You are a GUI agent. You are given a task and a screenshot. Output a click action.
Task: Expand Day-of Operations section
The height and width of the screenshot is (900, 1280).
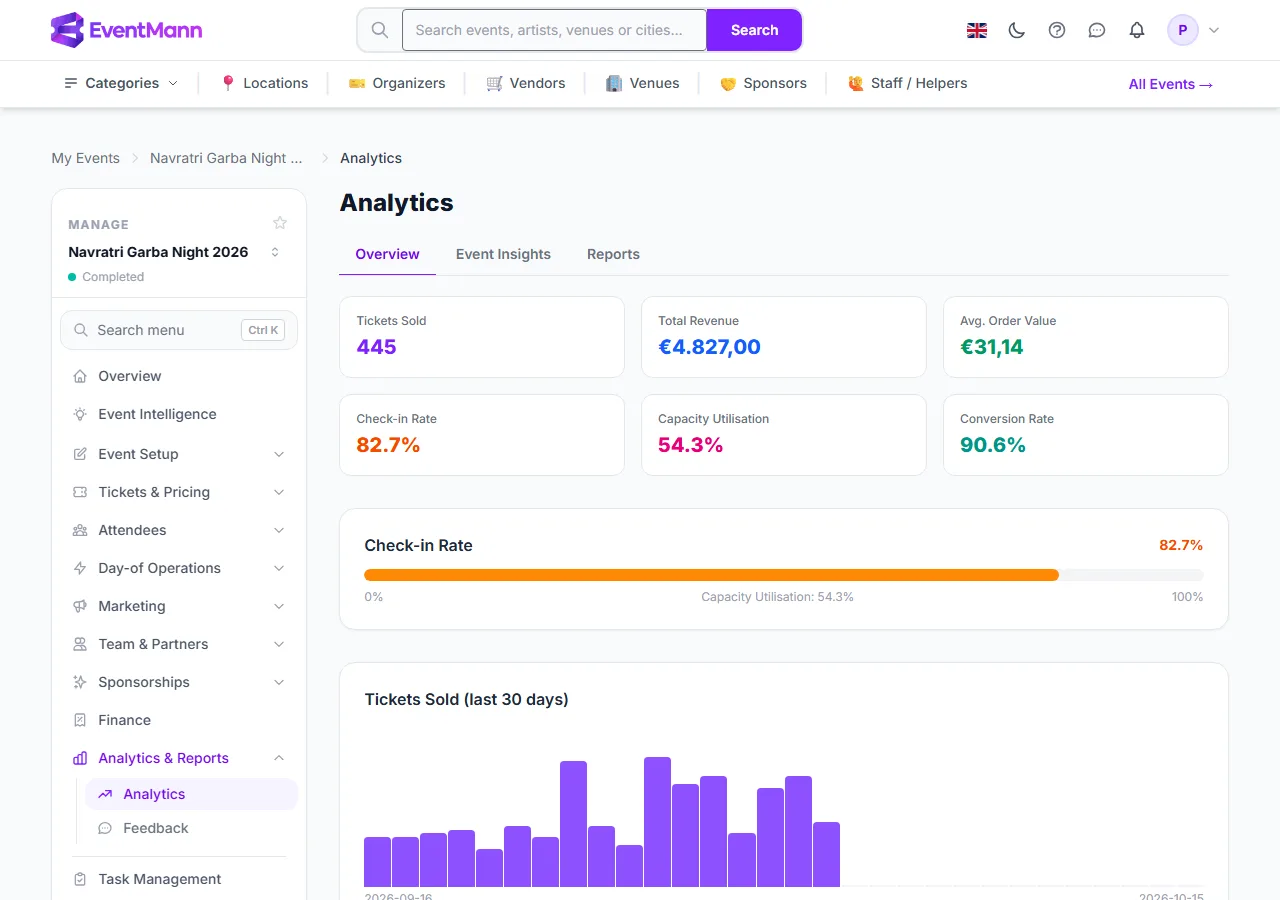point(279,568)
